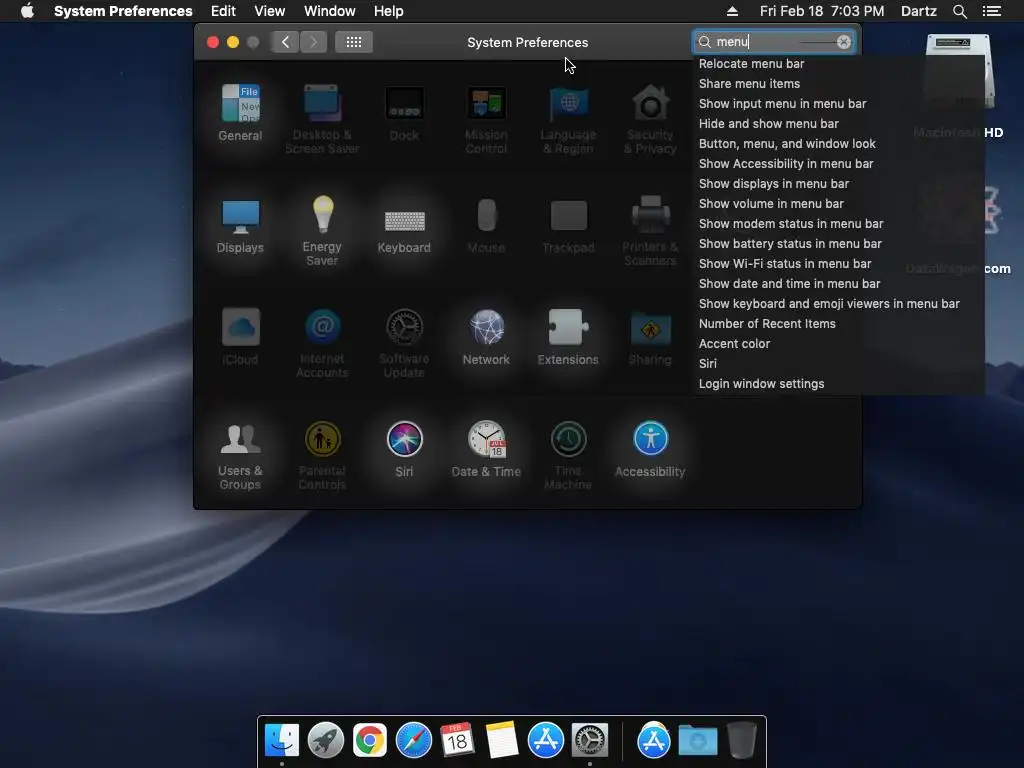Open the Dartz user menu
Viewport: 1024px width, 768px height.
point(919,11)
